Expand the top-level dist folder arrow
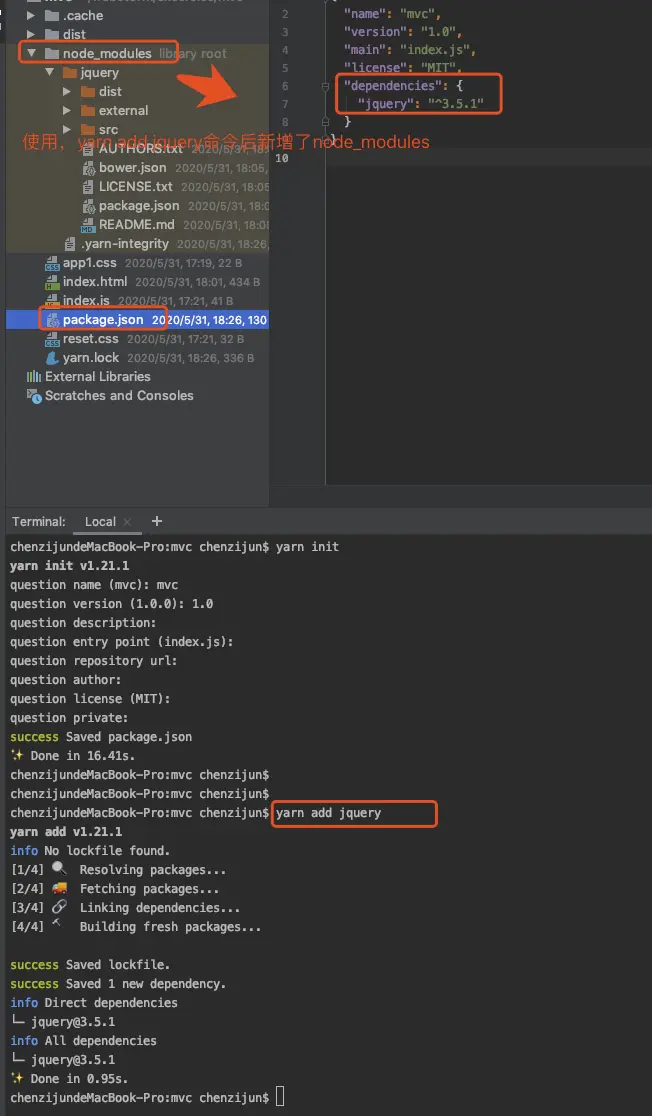Screen dimensions: 652x1116 tap(31, 34)
